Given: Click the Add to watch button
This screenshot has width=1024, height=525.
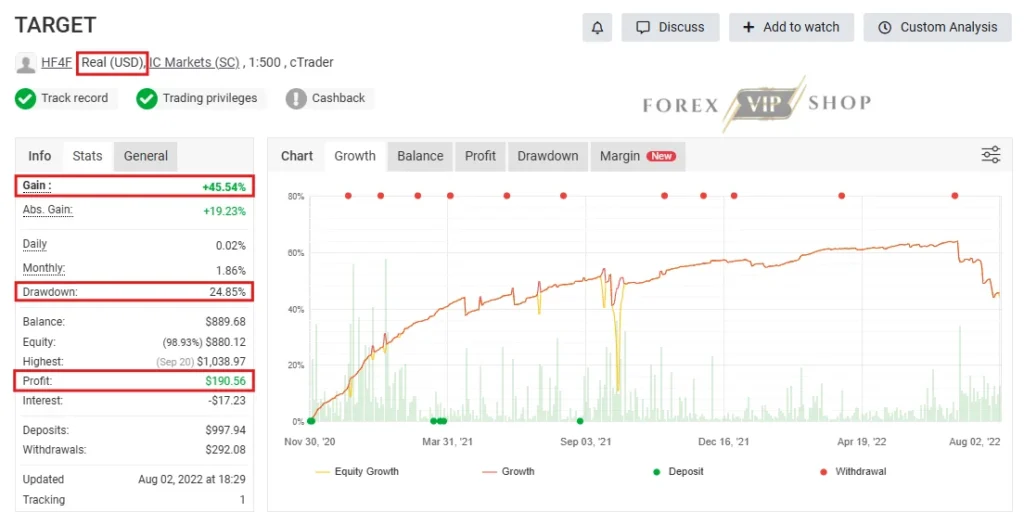Looking at the screenshot, I should 791,27.
